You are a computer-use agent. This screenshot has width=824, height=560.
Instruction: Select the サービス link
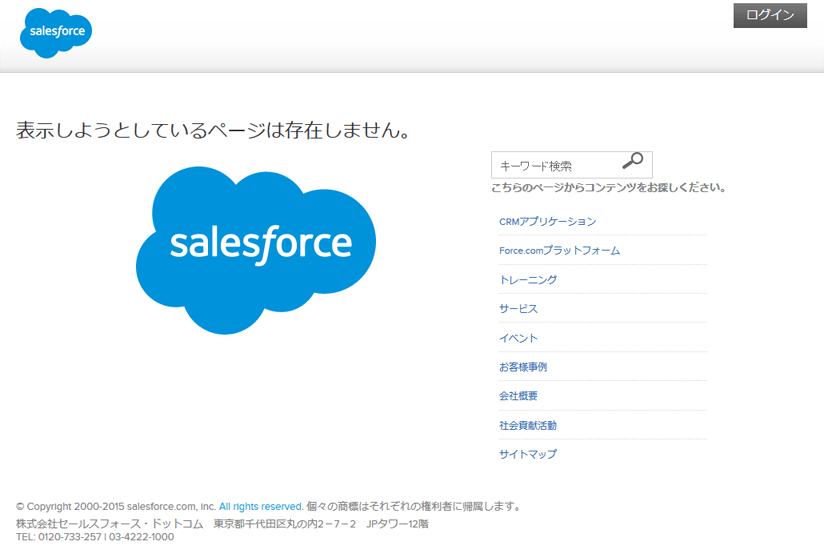tap(518, 309)
